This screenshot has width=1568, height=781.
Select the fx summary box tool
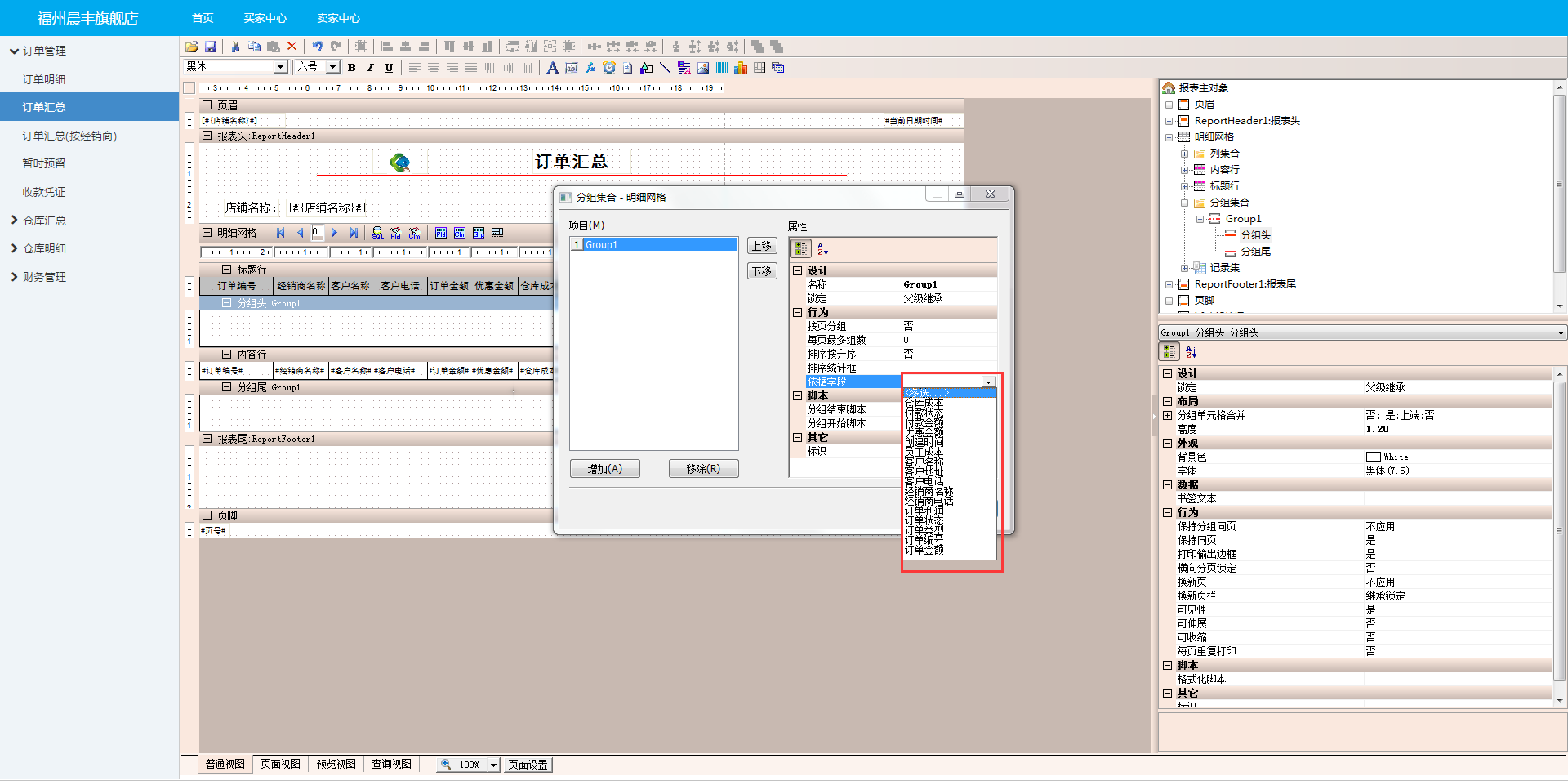pyautogui.click(x=590, y=68)
